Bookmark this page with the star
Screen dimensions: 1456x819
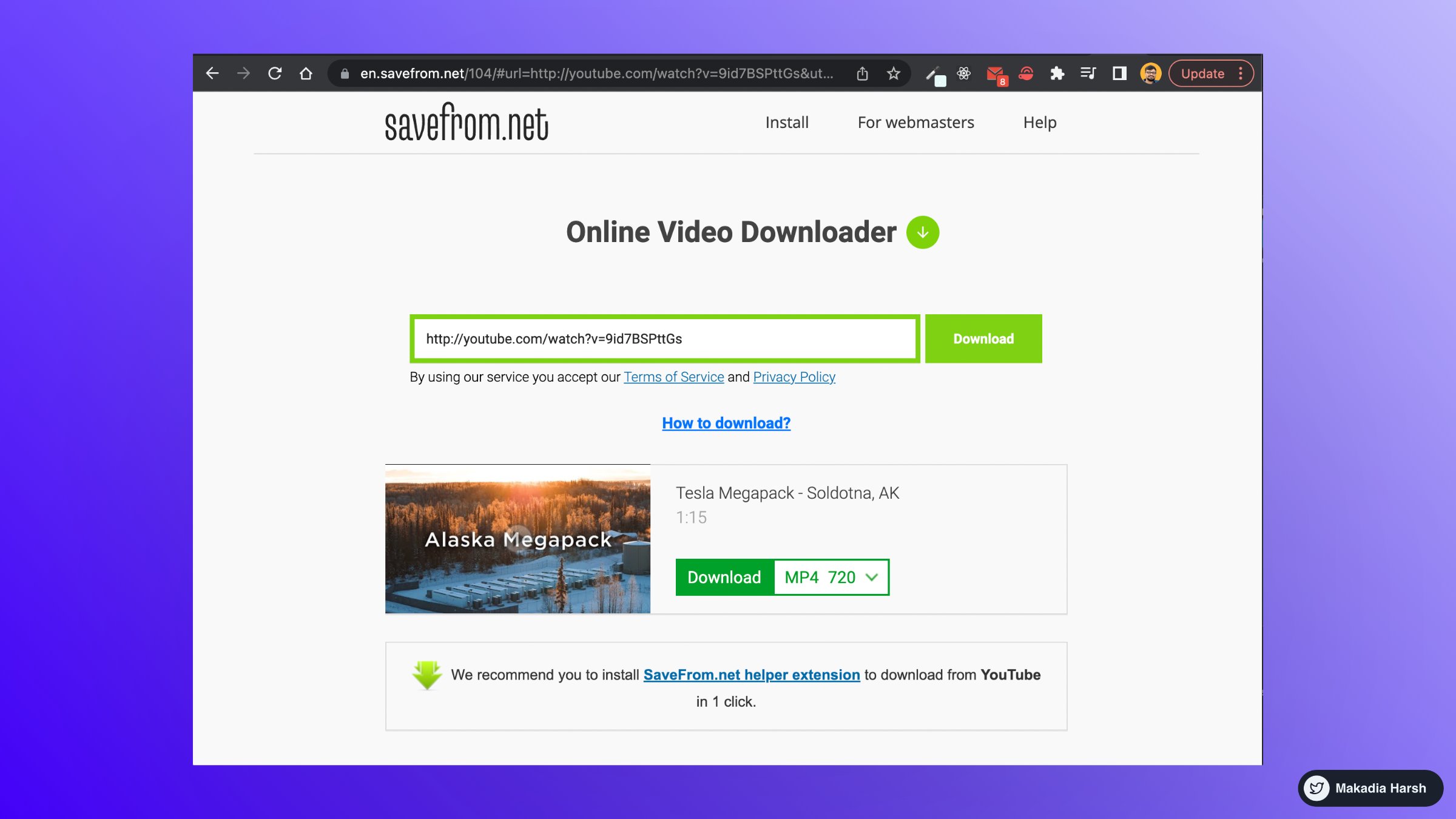point(893,73)
